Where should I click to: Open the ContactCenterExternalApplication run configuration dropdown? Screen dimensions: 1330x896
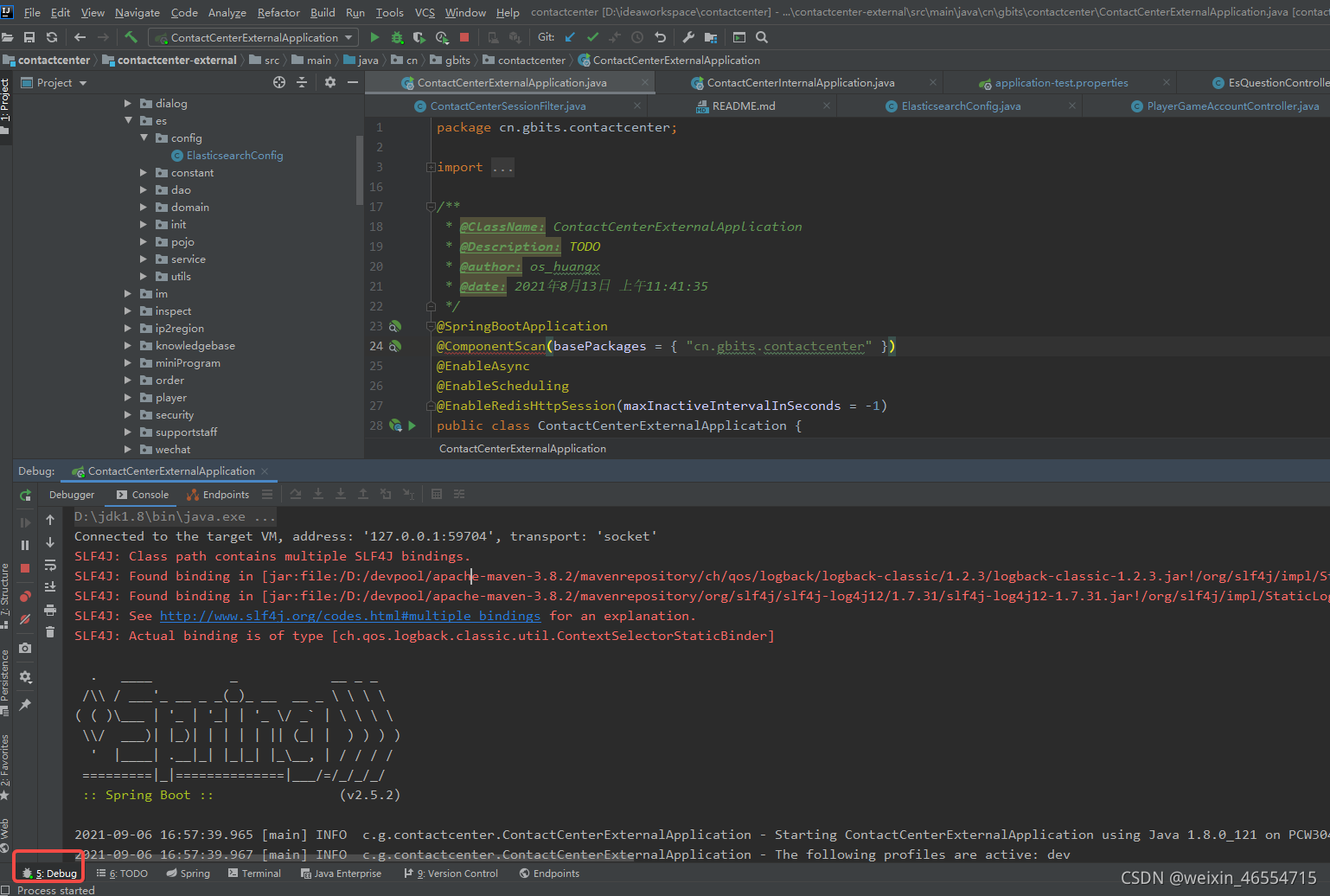coord(253,37)
